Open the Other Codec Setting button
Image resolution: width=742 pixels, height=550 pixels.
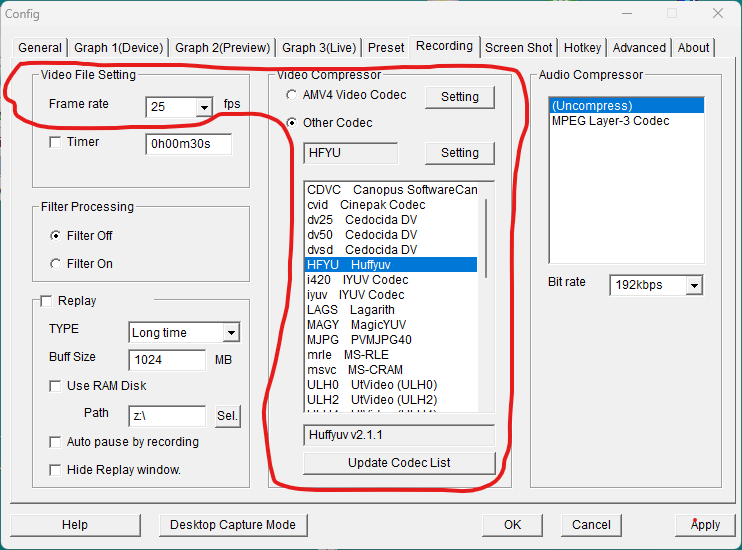pyautogui.click(x=459, y=153)
